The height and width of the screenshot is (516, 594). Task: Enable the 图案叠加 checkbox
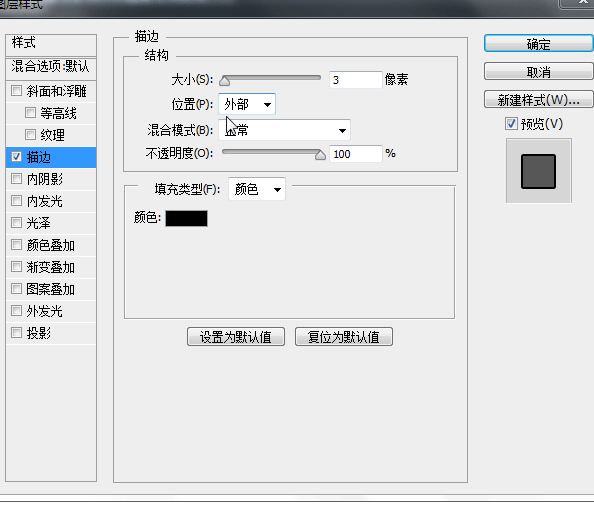(x=16, y=289)
